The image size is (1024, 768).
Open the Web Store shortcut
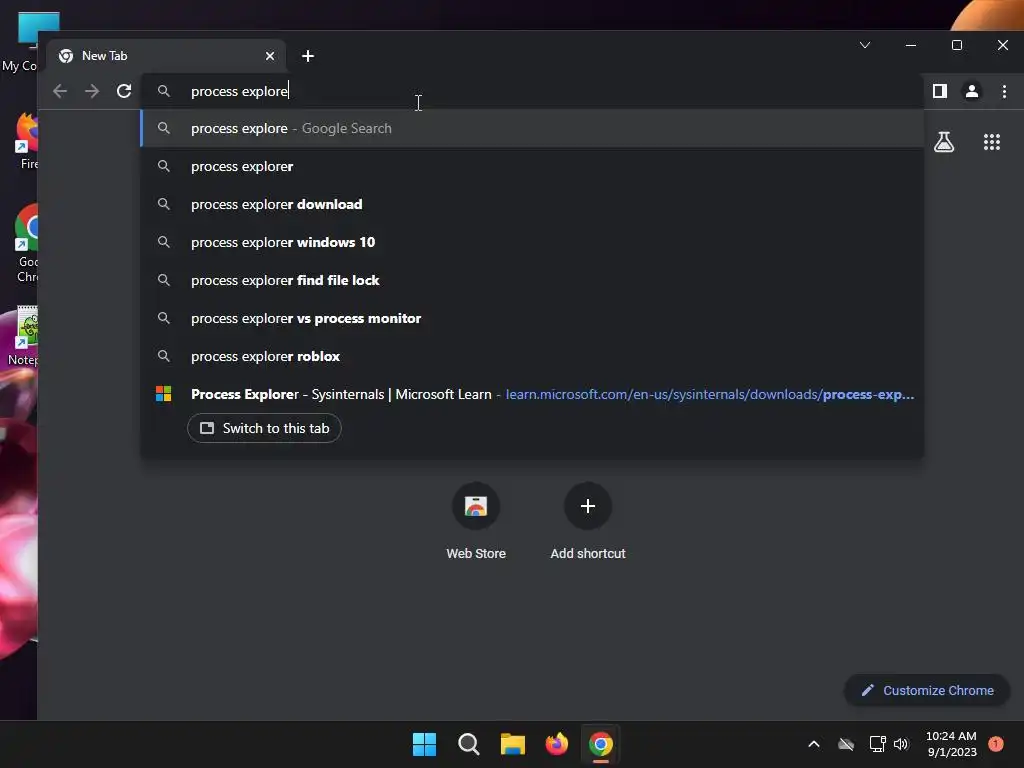click(476, 521)
